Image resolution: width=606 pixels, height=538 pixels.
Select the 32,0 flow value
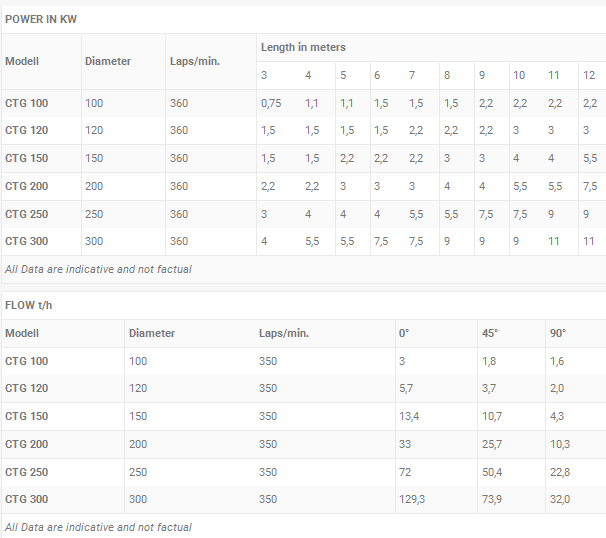[560, 499]
